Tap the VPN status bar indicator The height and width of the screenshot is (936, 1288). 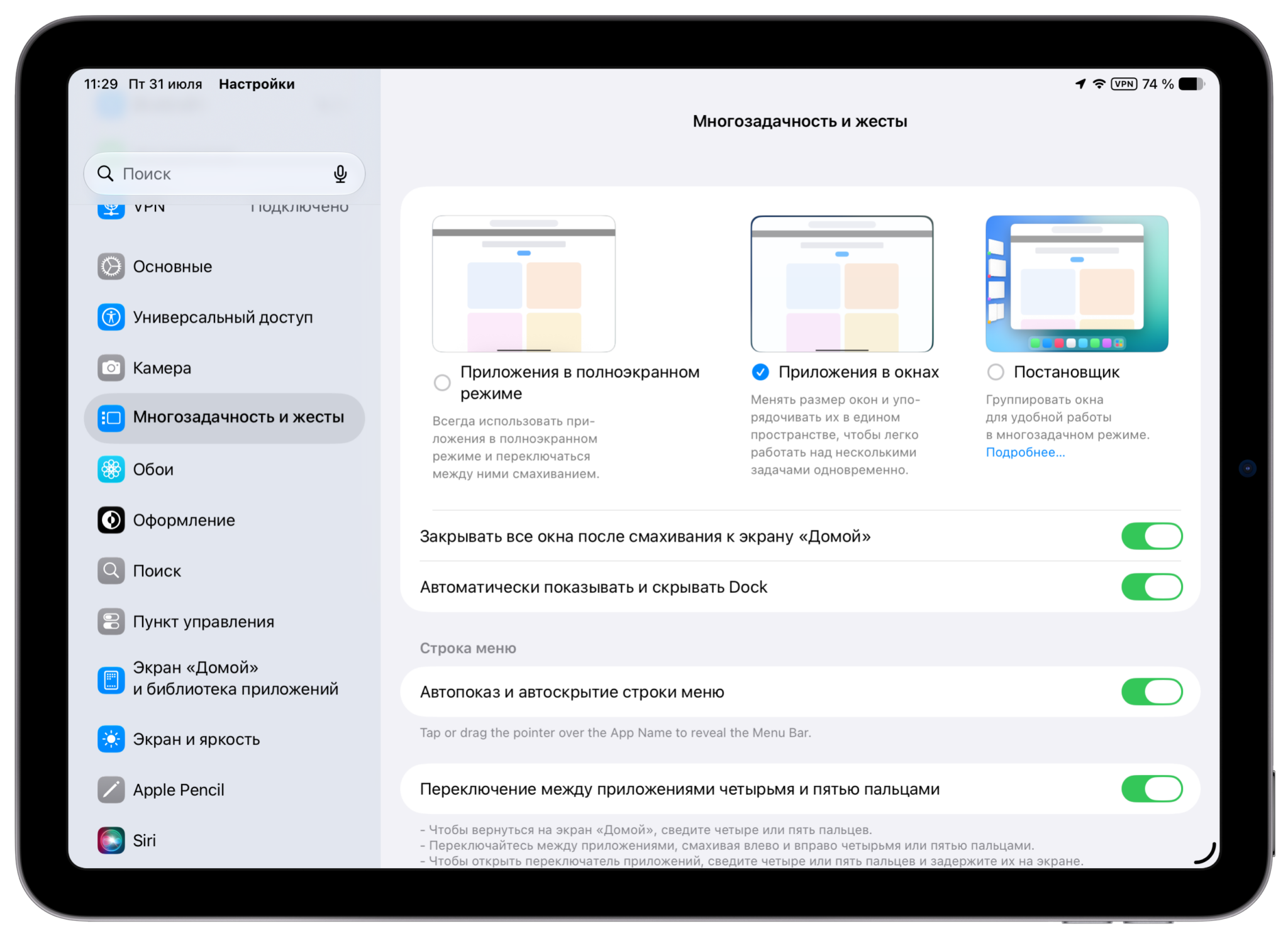pos(1124,84)
